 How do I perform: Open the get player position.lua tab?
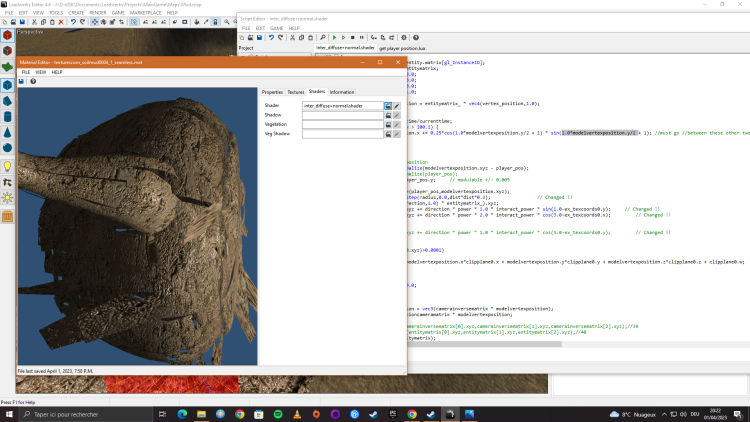pos(401,47)
